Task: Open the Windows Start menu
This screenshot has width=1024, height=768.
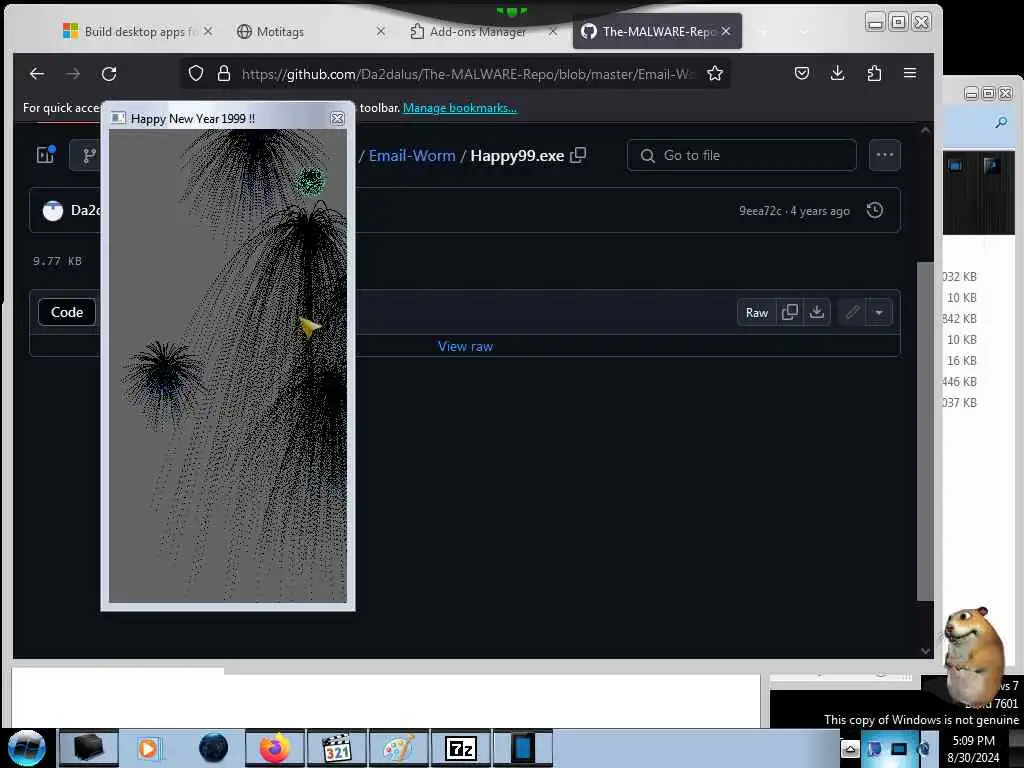Action: [26, 748]
